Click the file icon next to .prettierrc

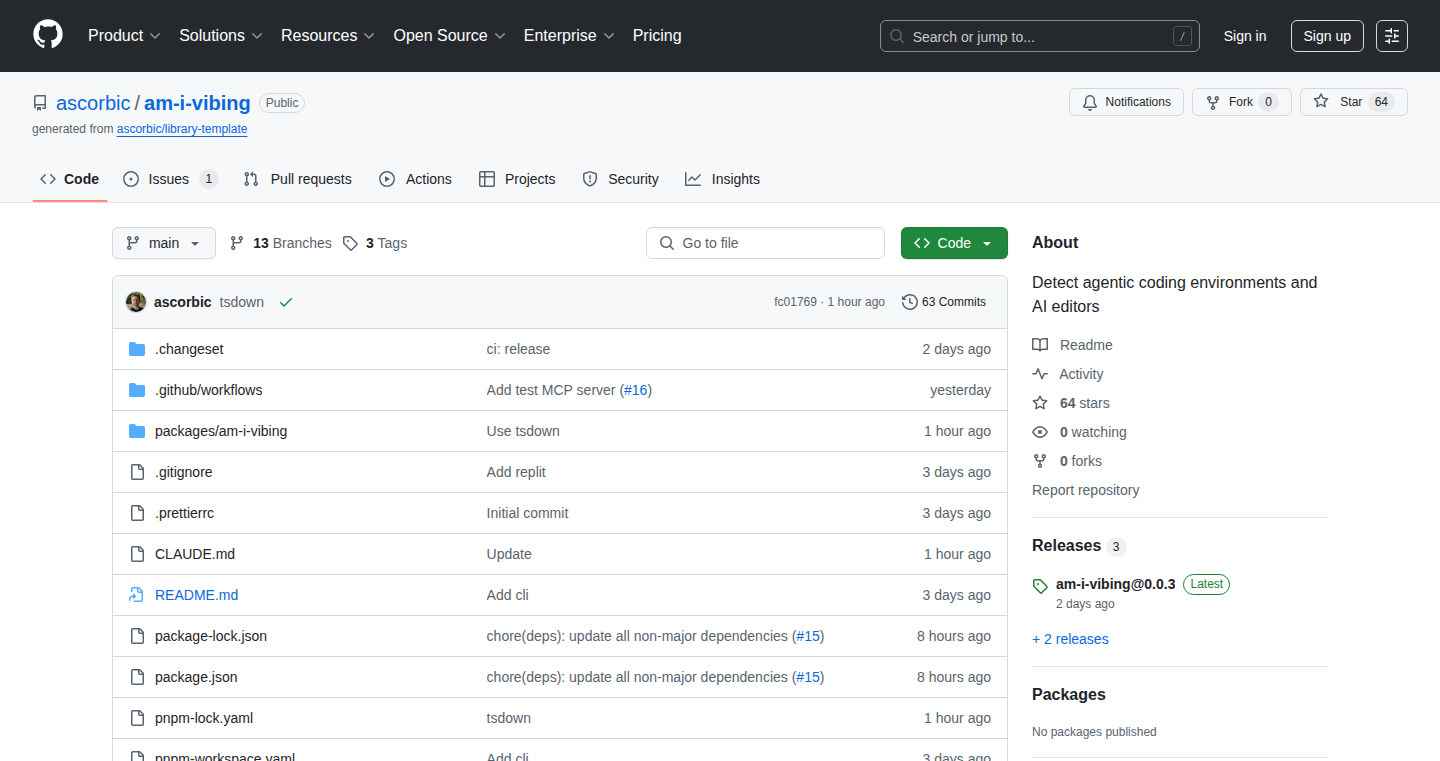pos(137,513)
